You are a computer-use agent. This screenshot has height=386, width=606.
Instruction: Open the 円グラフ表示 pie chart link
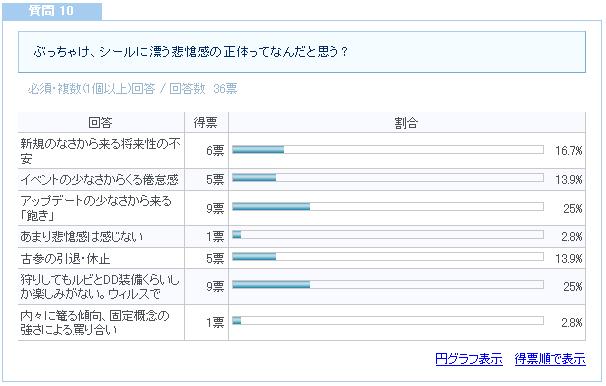468,359
